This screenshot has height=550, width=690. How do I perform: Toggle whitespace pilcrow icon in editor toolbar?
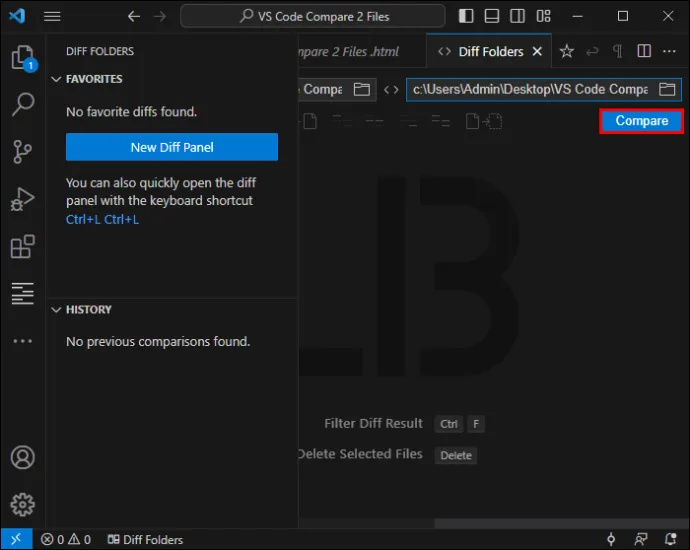click(x=618, y=51)
